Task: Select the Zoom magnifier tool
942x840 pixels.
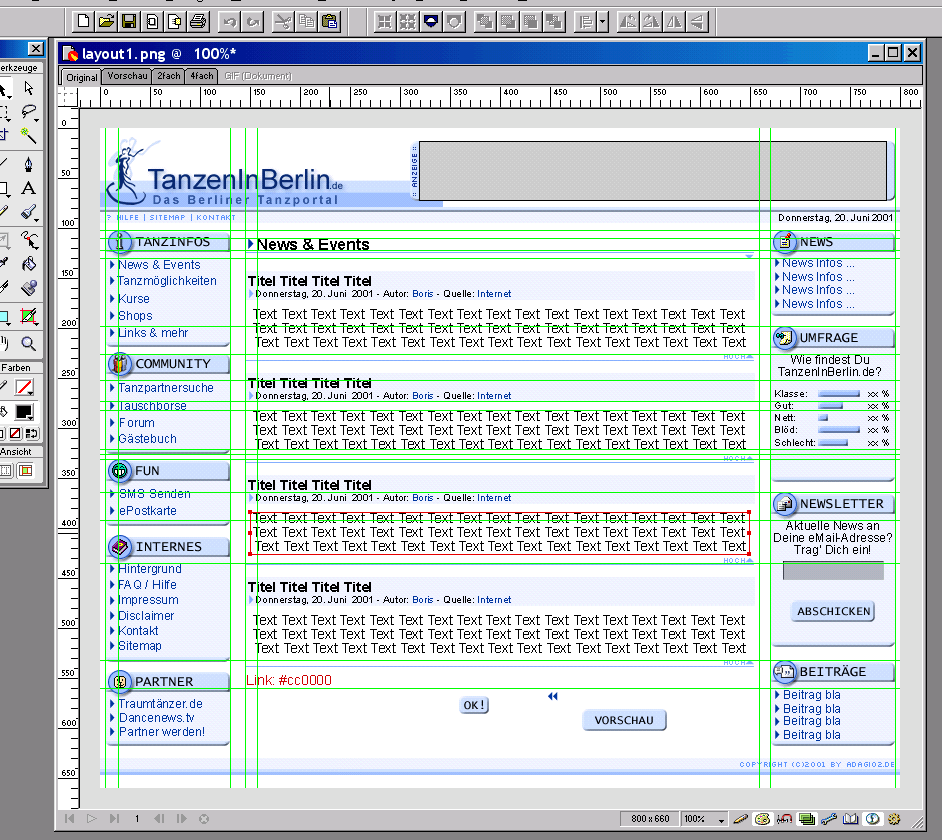Action: tap(28, 343)
